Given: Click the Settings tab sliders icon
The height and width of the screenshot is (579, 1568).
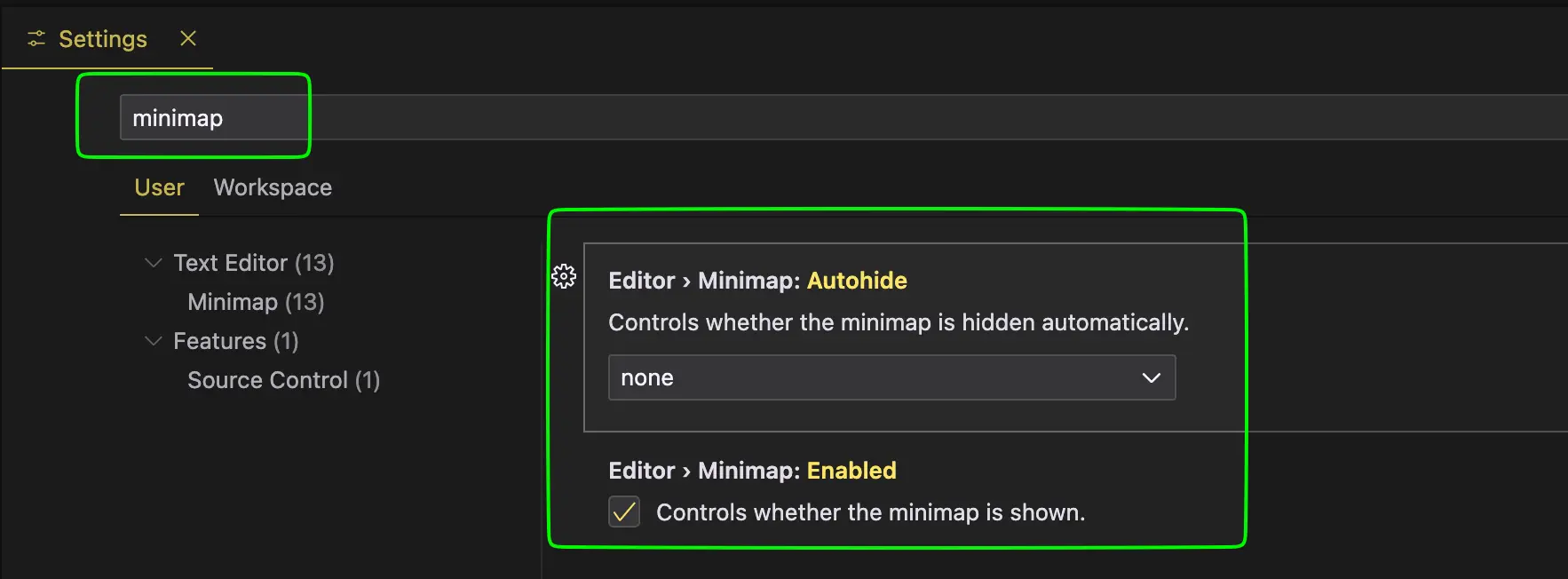Looking at the screenshot, I should click(36, 38).
